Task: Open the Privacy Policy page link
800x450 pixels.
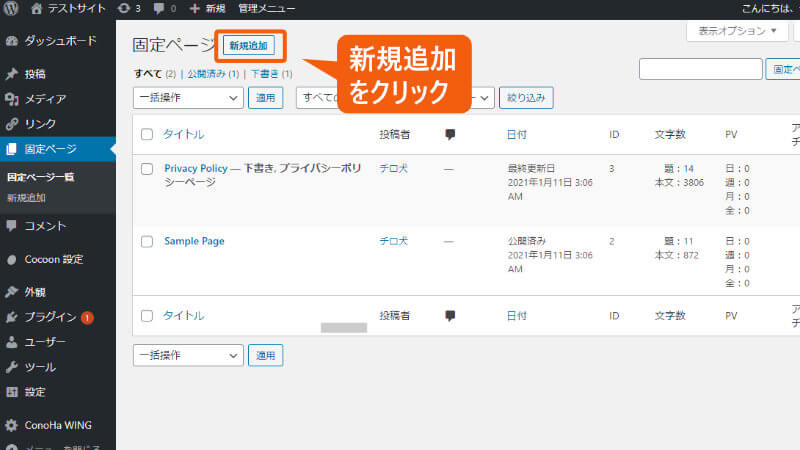Action: [196, 168]
